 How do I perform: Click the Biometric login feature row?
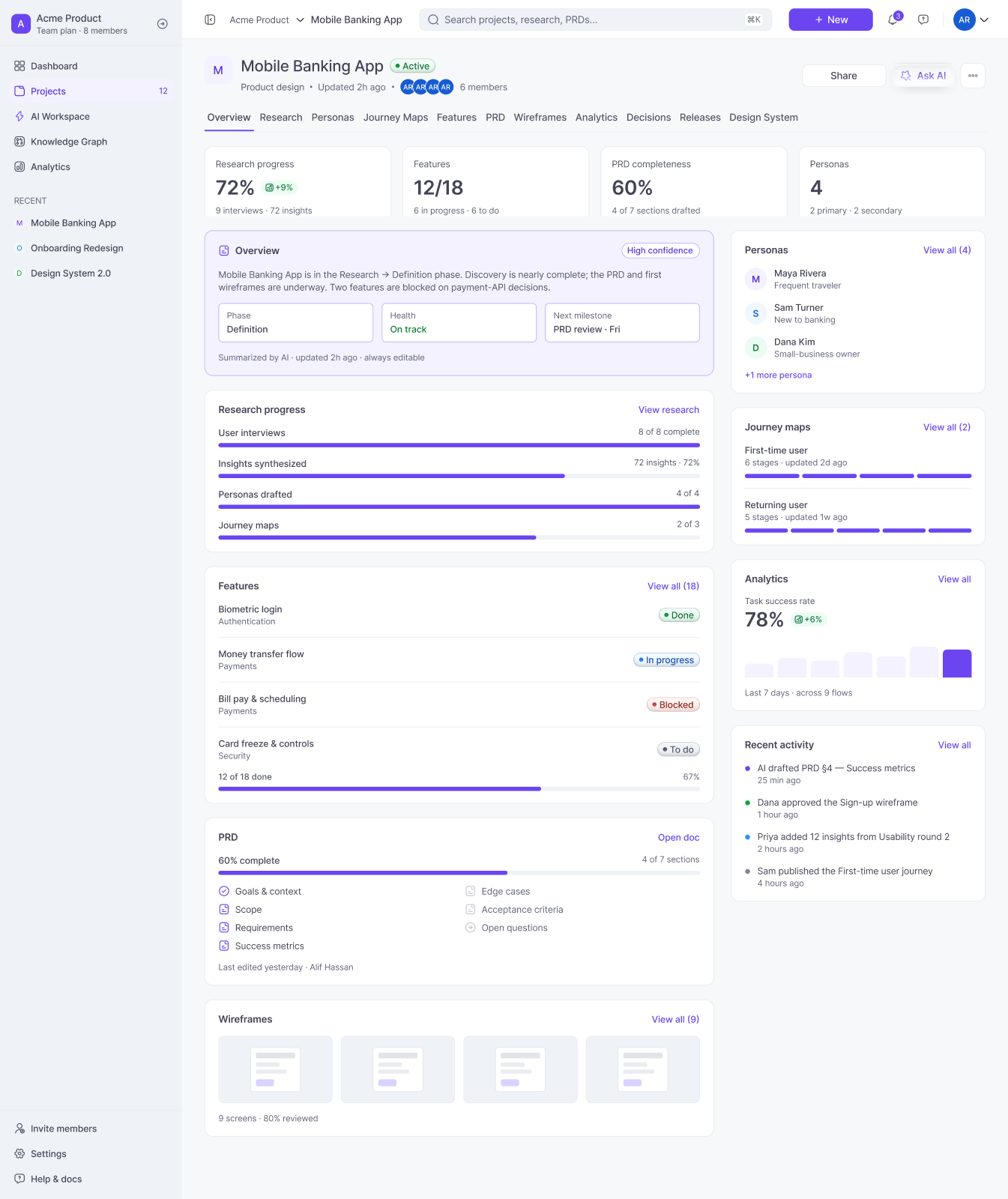pyautogui.click(x=459, y=615)
